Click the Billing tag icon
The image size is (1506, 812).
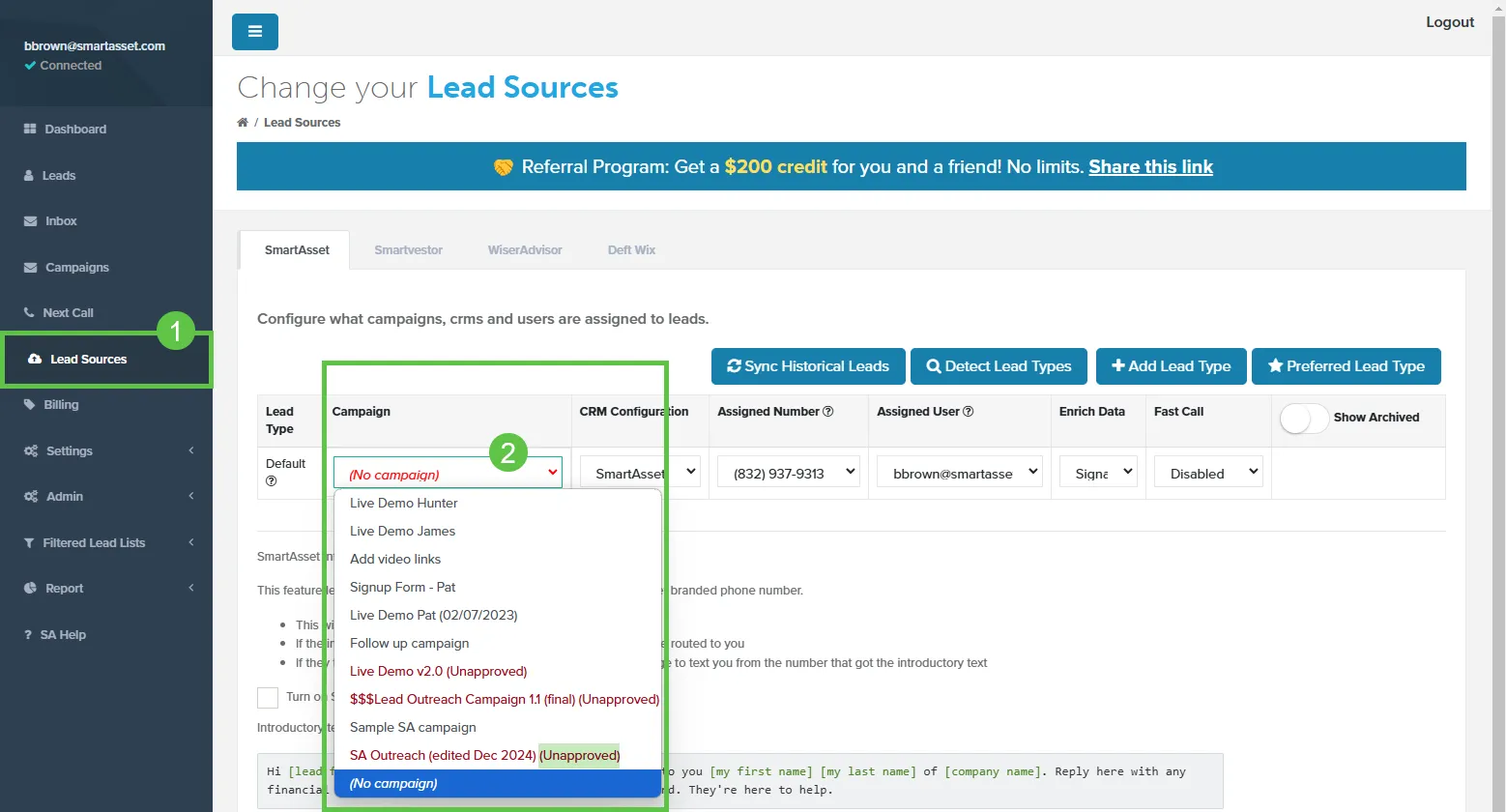click(x=29, y=405)
